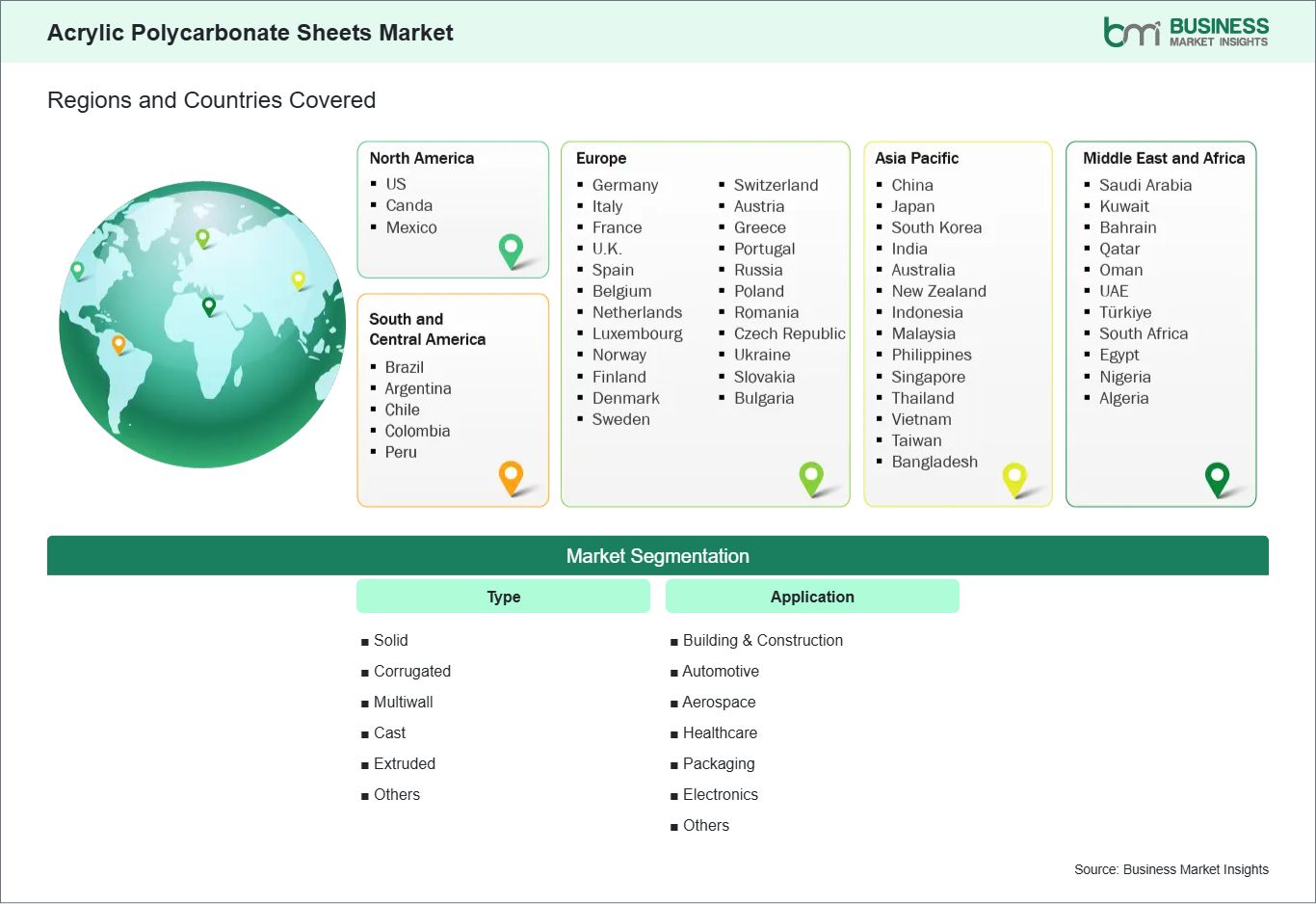Click the green Europe map pin
Viewport: 1316px width, 904px height.
point(811,477)
